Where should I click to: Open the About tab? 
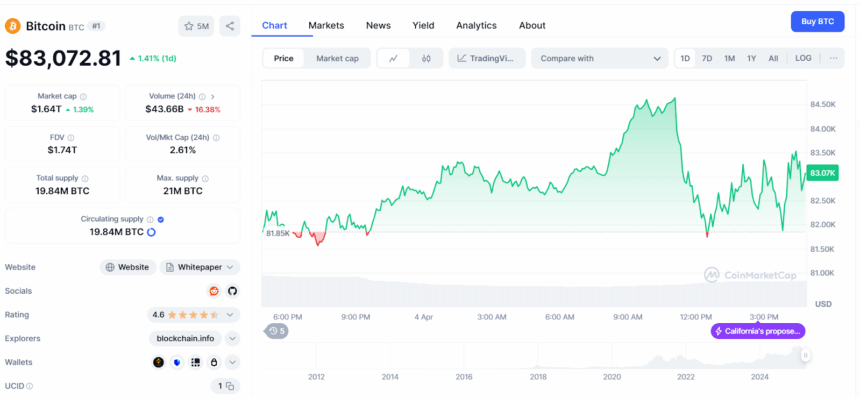pos(532,25)
